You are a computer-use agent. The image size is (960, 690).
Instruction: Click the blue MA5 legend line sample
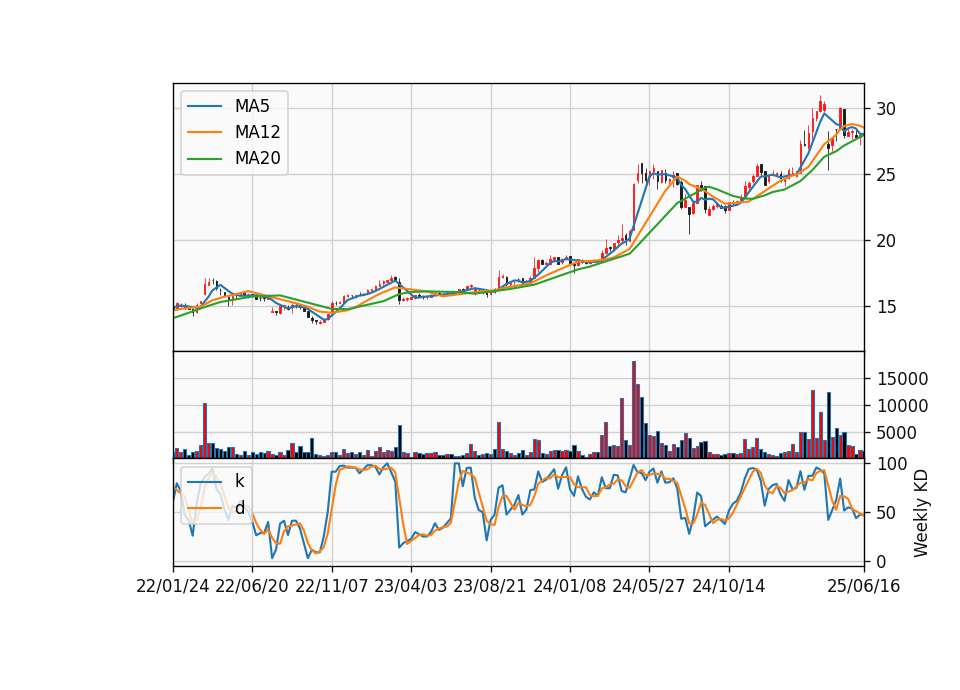(204, 107)
